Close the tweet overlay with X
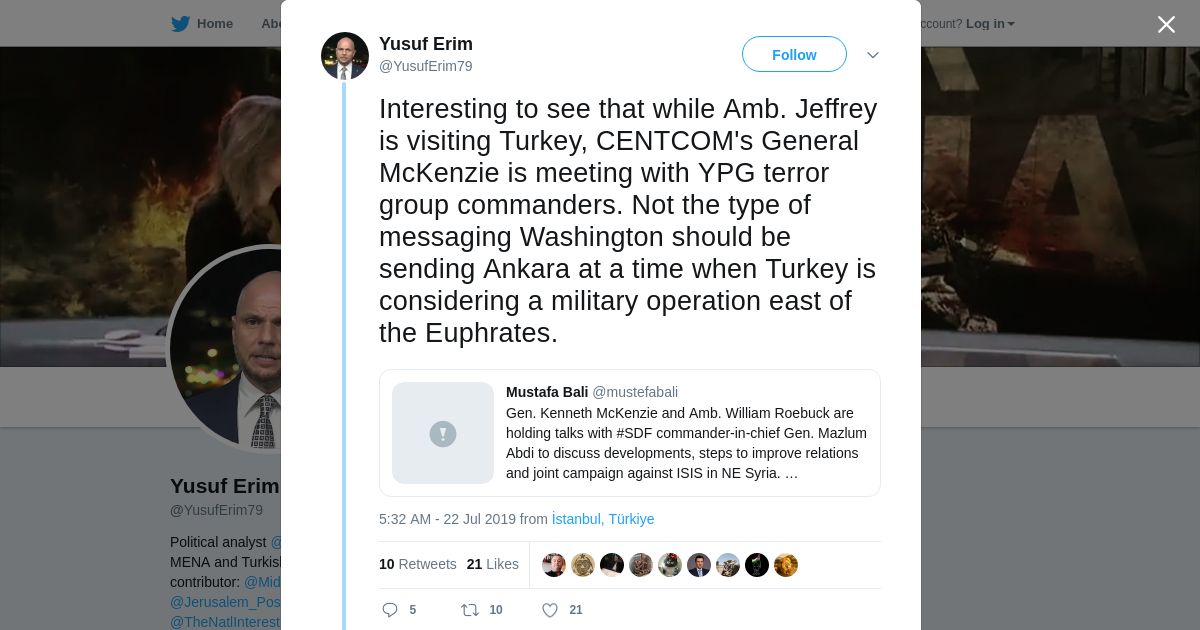Screen dimensions: 1200x630 1166,25
